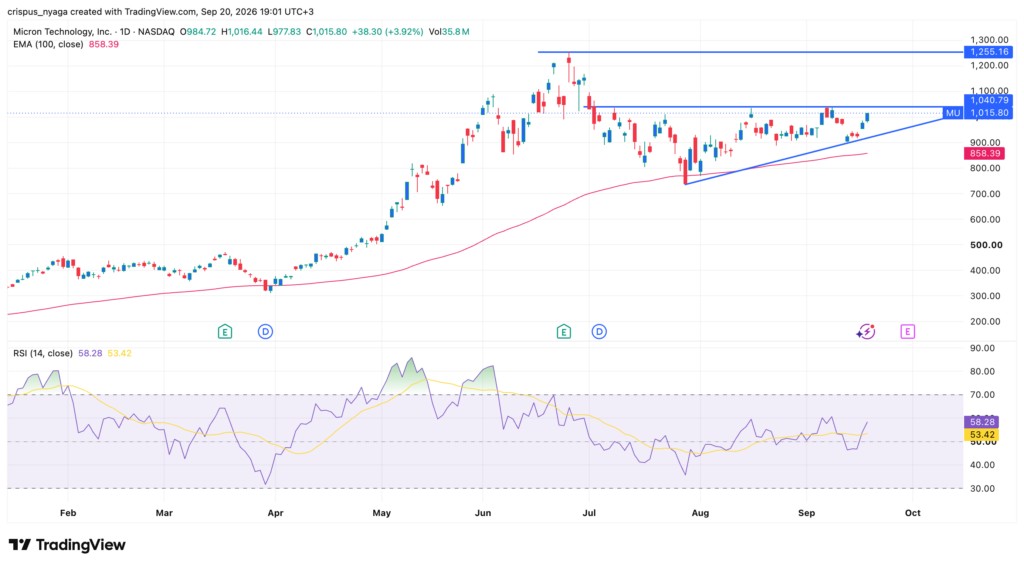Screen dimensions: 1024x567
Task: Click the blue D dividend marker near Apr
Action: coord(265,332)
